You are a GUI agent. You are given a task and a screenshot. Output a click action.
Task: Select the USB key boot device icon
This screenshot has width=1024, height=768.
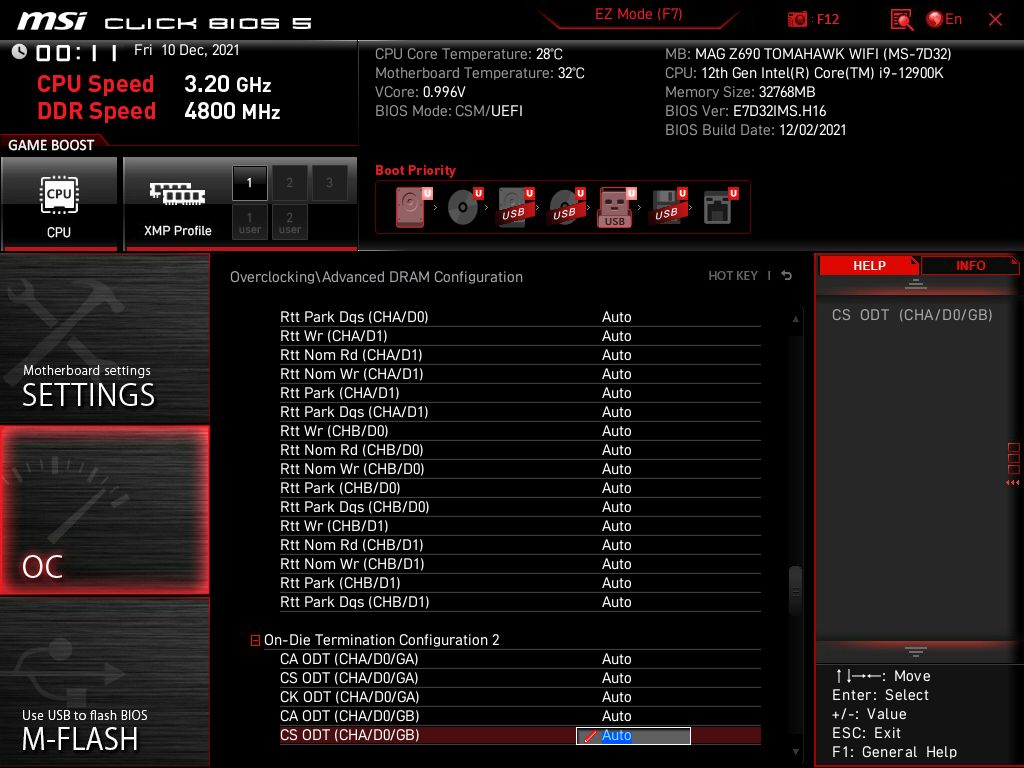point(617,207)
